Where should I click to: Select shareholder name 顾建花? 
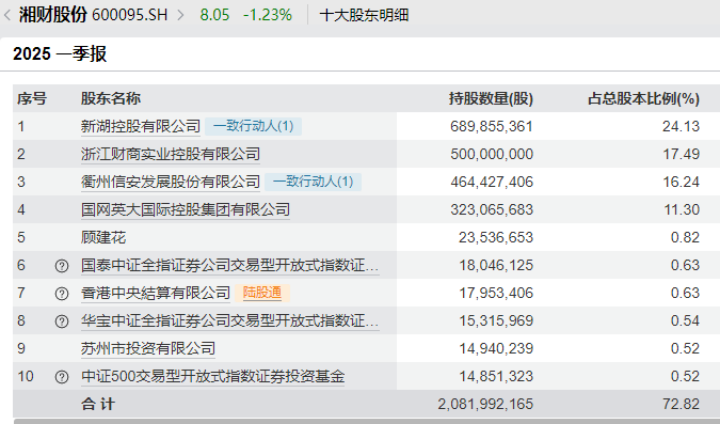coord(103,237)
